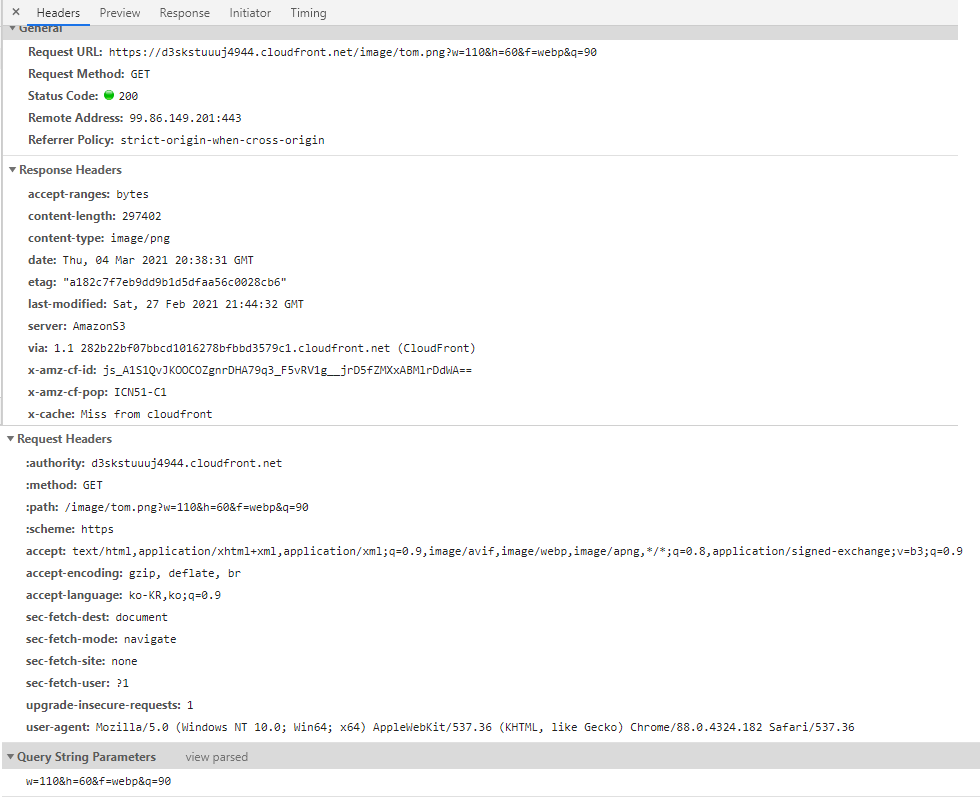Select the Remote Address 99.86.149.201:443

point(185,118)
